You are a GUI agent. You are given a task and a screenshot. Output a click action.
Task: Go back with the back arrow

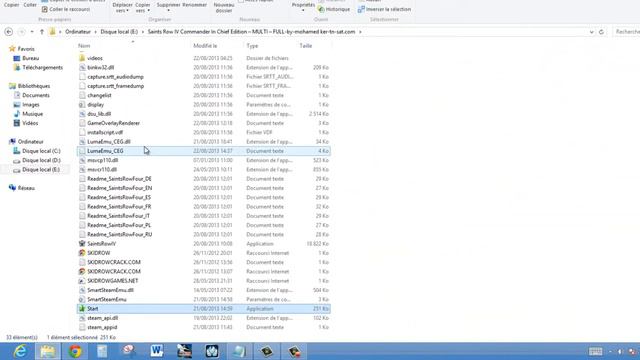coord(9,31)
